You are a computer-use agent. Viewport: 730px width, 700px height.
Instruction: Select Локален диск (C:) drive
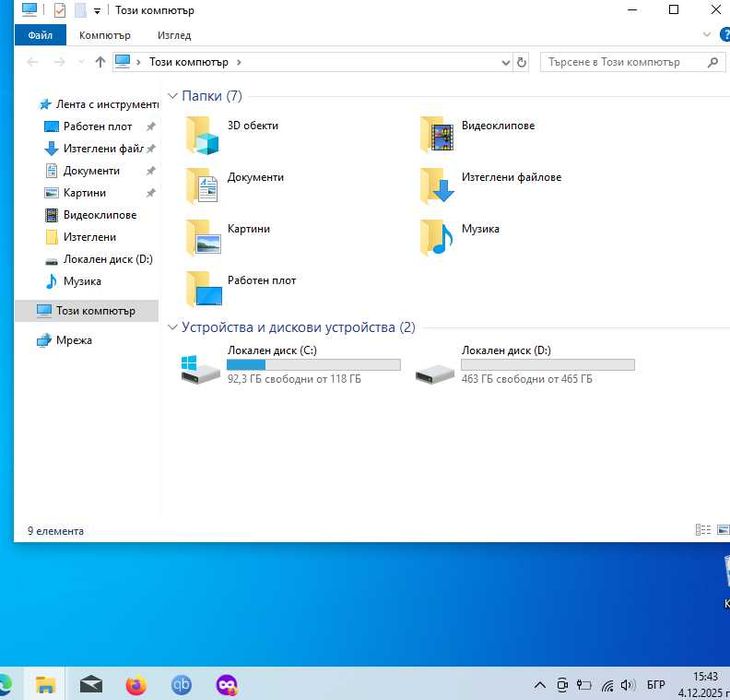(x=291, y=365)
